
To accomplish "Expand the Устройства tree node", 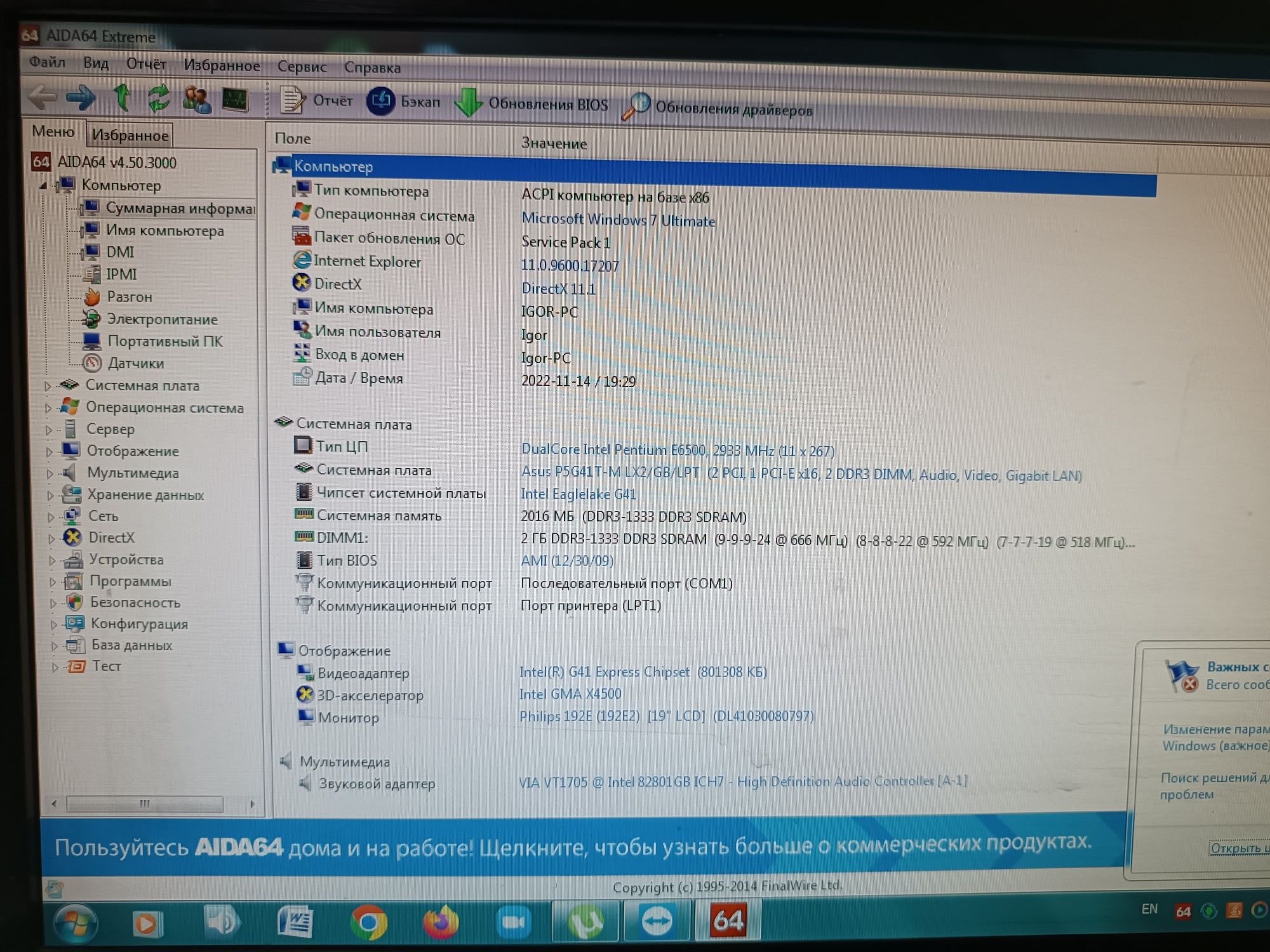I will coord(52,560).
